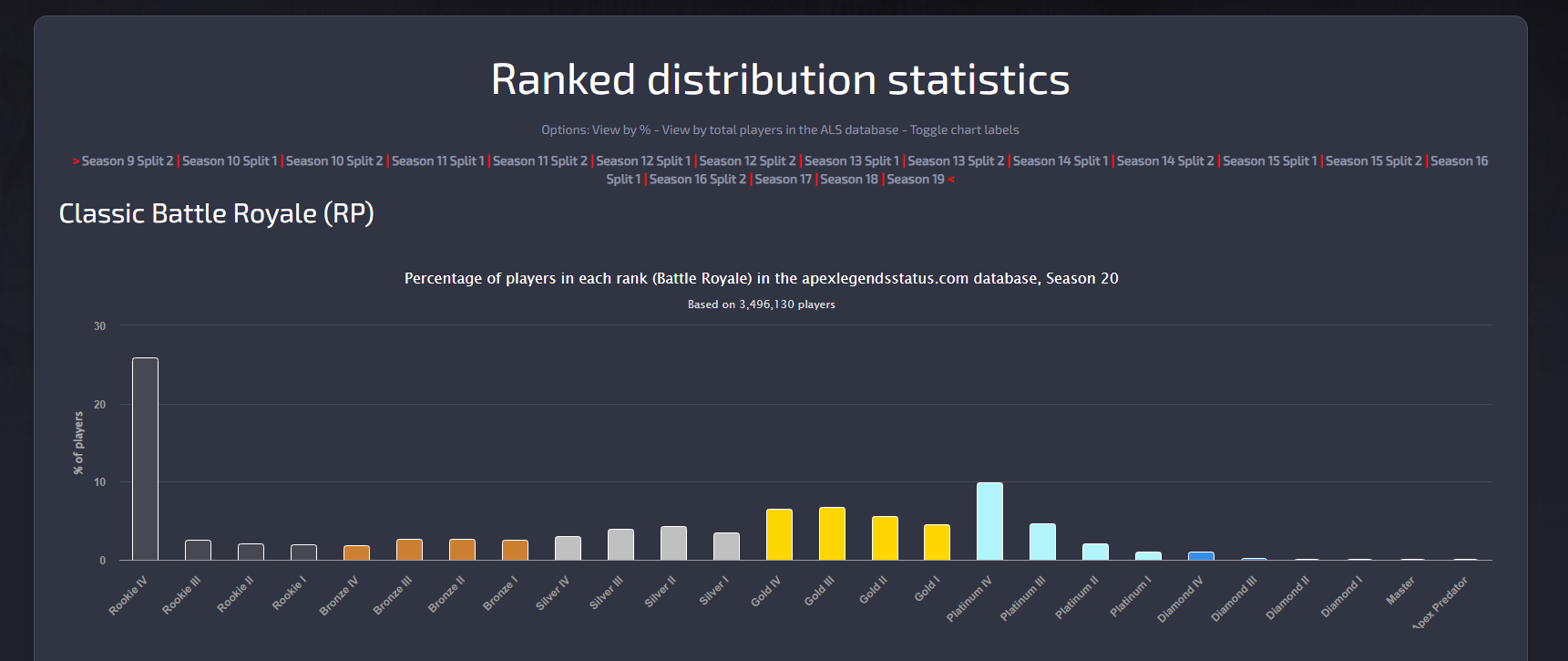
Task: View Season 13 Split 2 ranked distribution
Action: (x=955, y=161)
